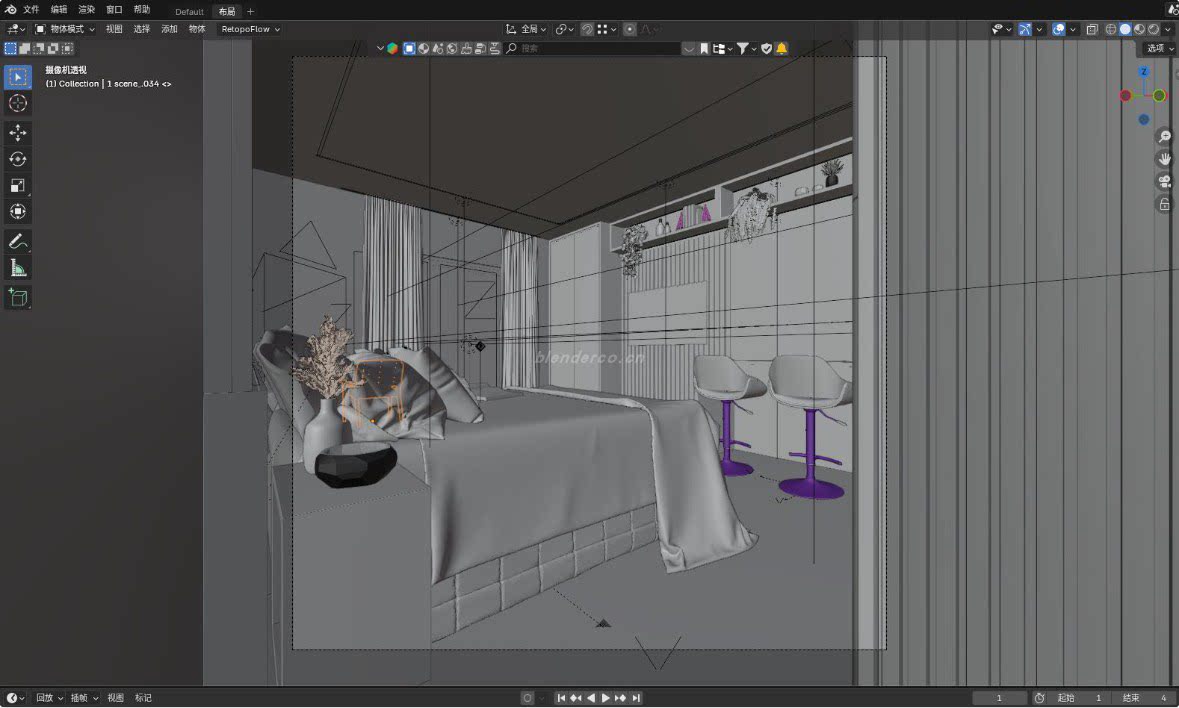
Task: Switch to material preview shading
Action: click(1139, 29)
